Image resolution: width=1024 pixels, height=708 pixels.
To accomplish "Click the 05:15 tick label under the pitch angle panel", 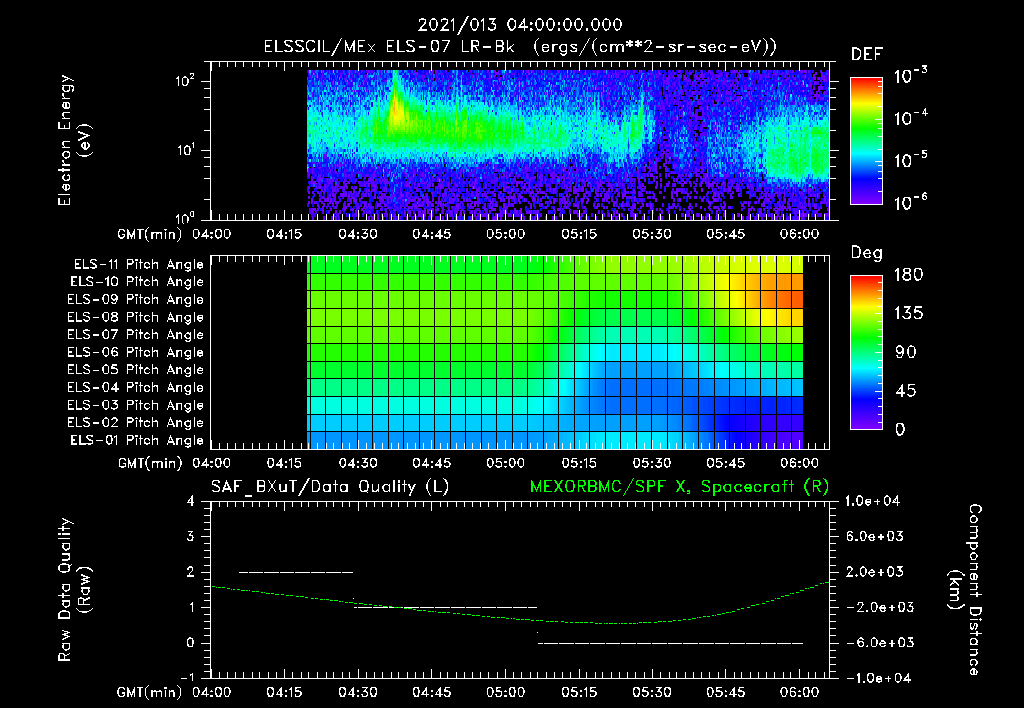I will click(579, 463).
